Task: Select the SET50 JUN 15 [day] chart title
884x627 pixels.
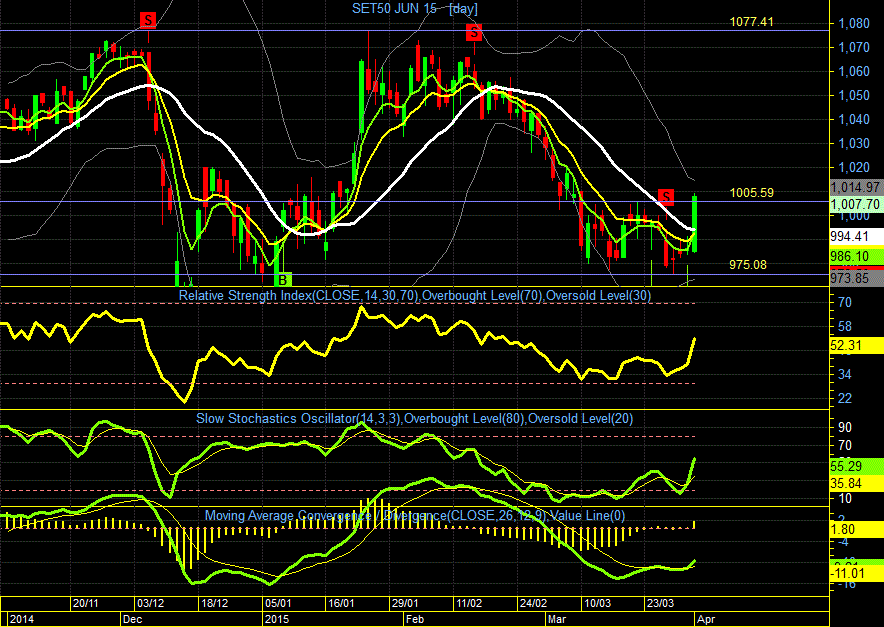Action: (415, 8)
